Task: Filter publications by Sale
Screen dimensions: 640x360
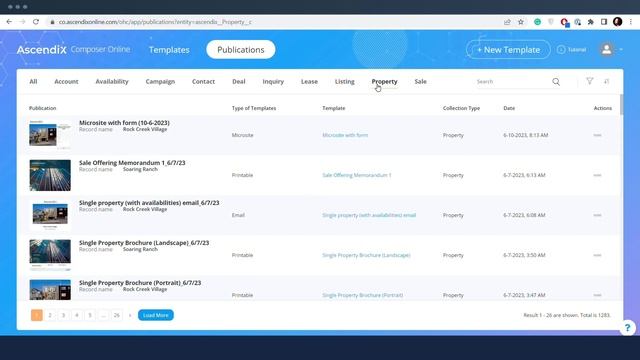Action: click(x=420, y=82)
